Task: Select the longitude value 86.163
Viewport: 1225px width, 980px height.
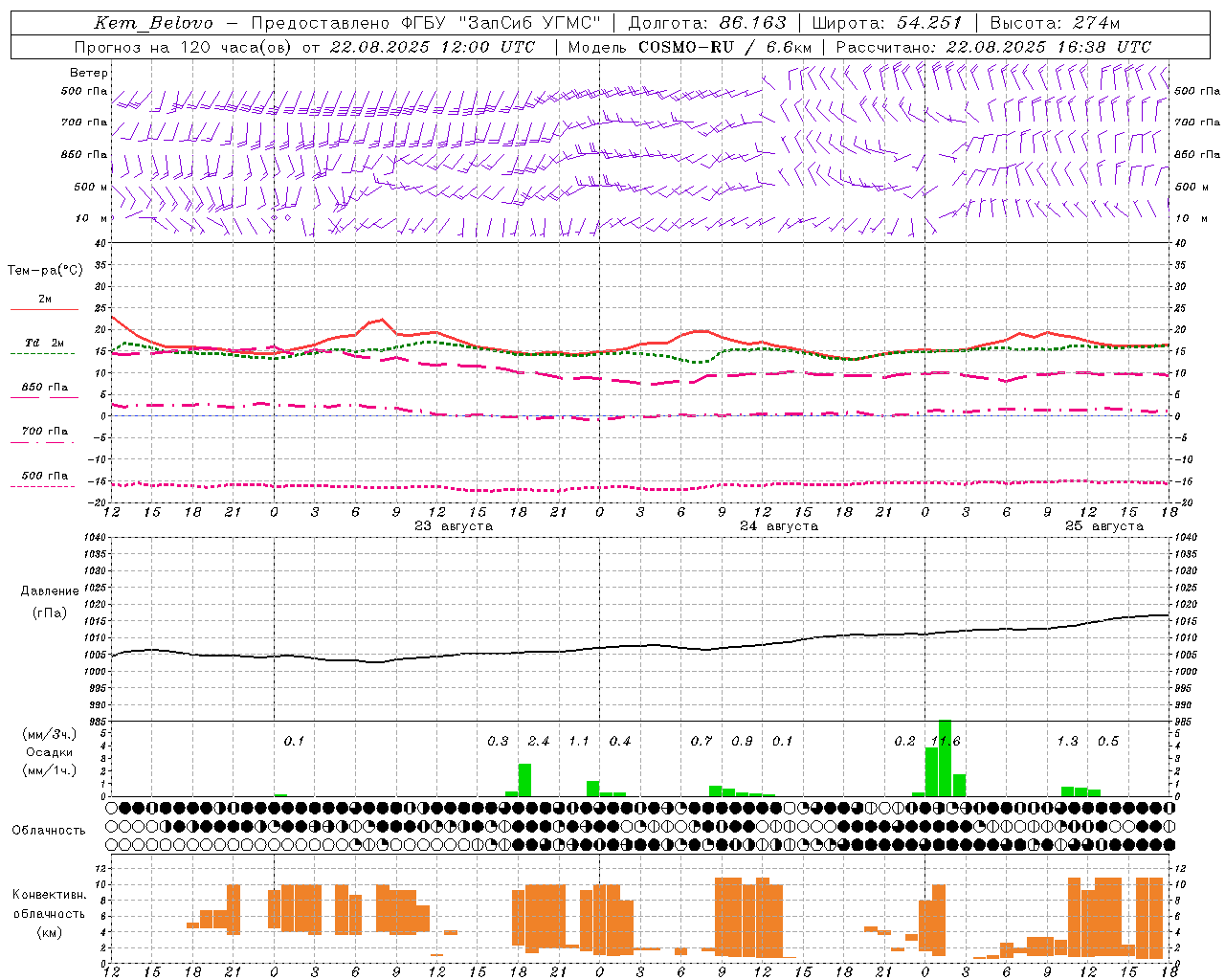Action: pos(753,23)
